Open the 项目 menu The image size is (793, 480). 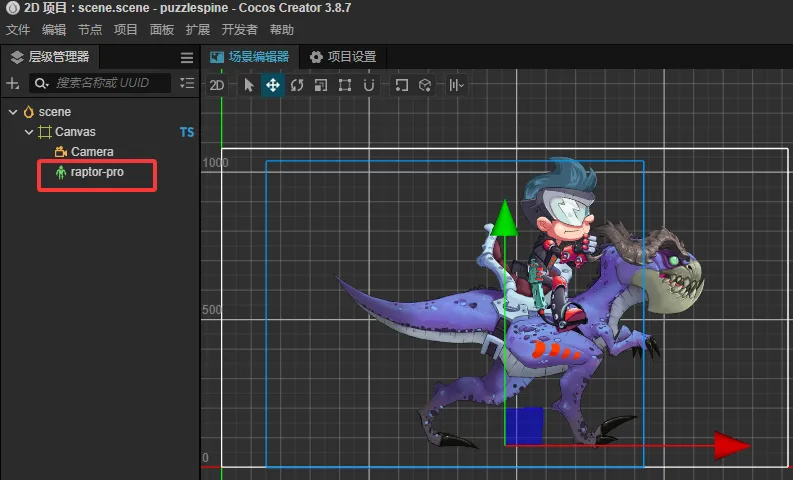[126, 30]
